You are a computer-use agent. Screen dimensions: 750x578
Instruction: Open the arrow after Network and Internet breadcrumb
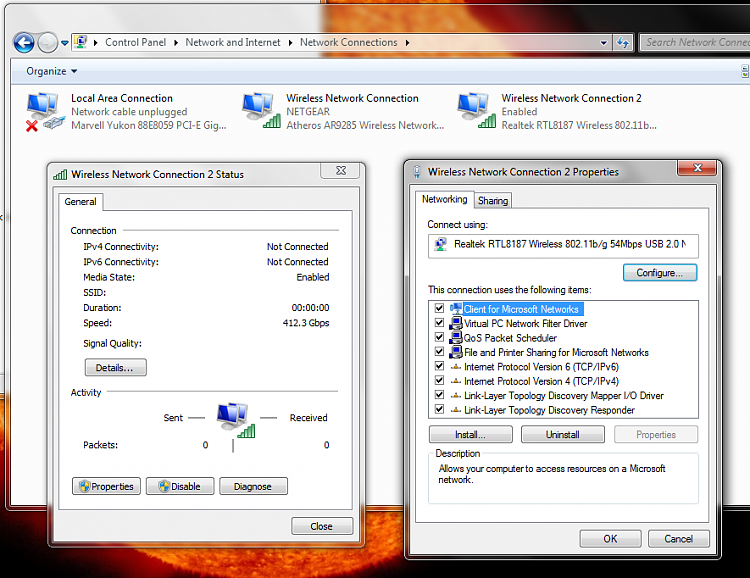tap(290, 43)
